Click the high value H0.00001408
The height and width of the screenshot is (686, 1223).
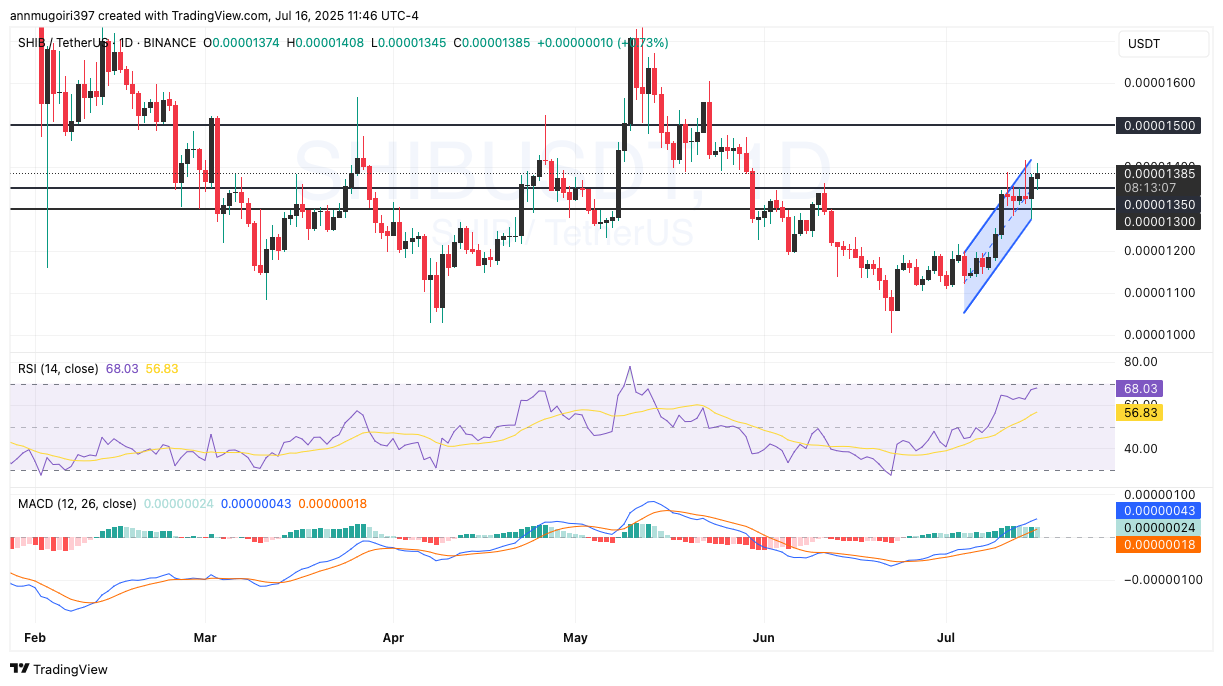coord(327,43)
